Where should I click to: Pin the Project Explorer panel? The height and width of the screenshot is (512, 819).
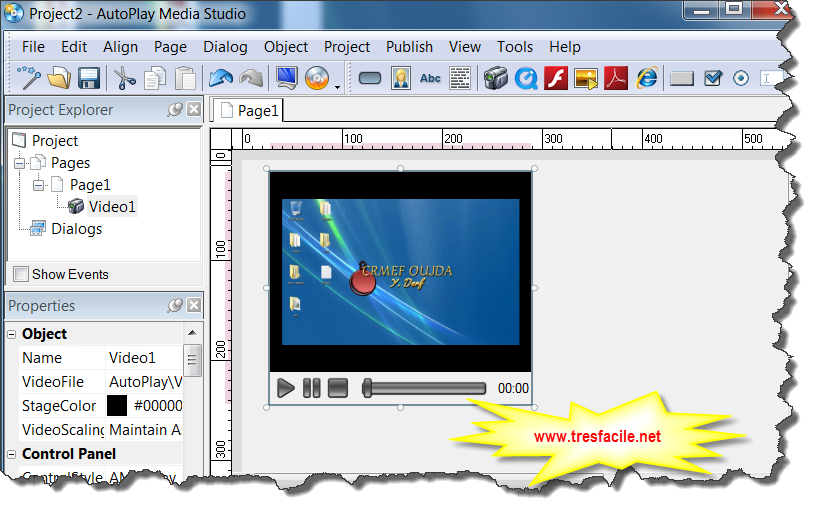[x=175, y=109]
